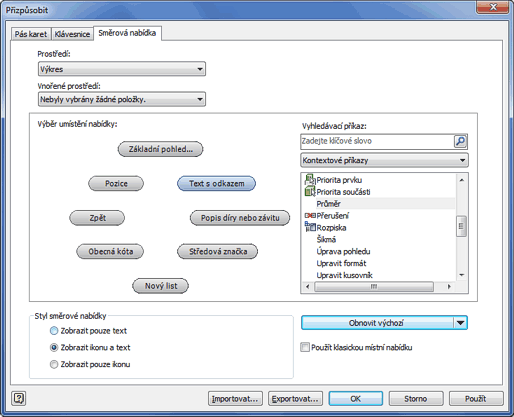Select the Zpět menu position
Image resolution: width=514 pixels, height=417 pixels.
pyautogui.click(x=97, y=218)
